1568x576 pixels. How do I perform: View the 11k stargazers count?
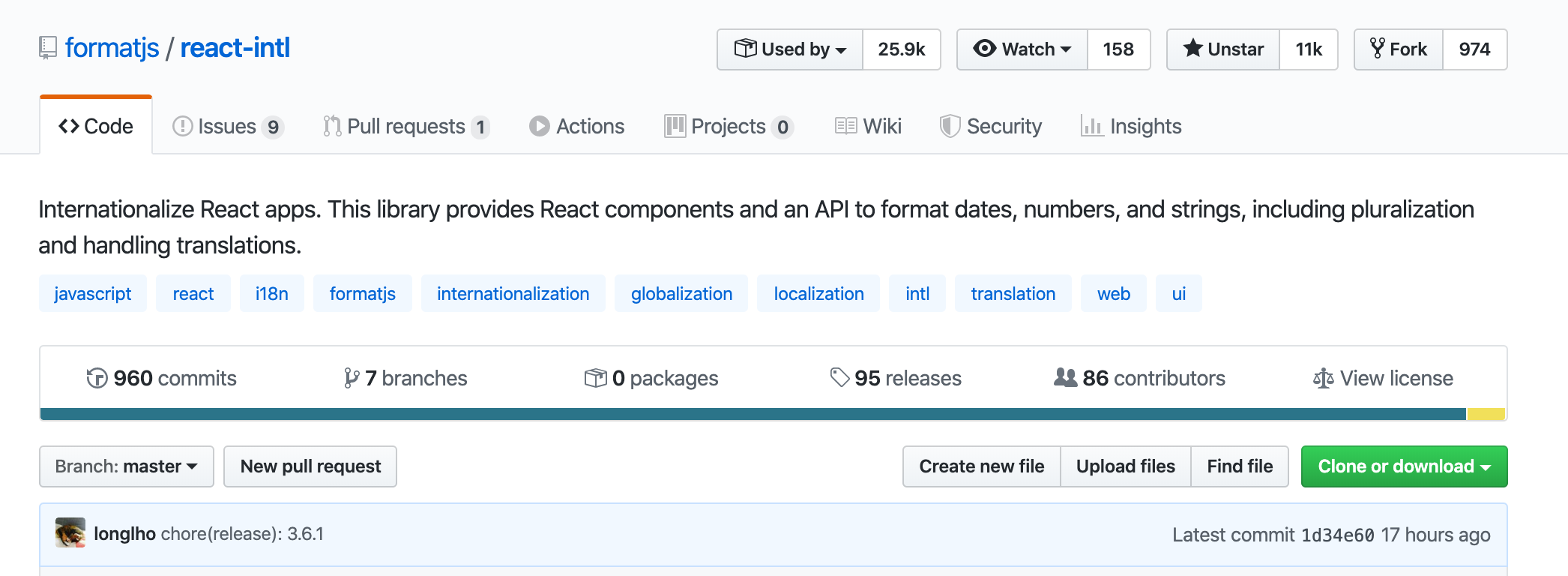[x=1309, y=49]
